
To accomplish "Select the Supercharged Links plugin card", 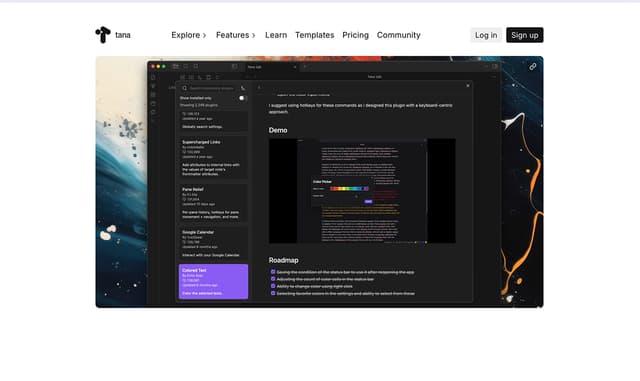I will point(213,158).
